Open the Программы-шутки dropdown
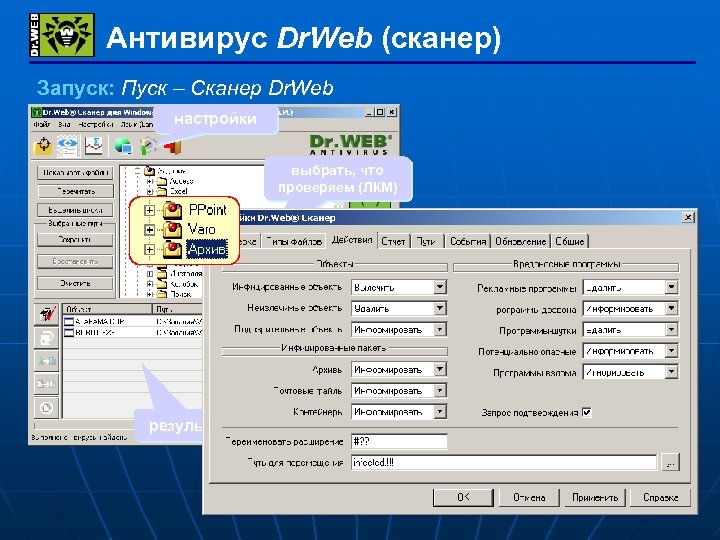Image resolution: width=720 pixels, height=540 pixels. 671,329
